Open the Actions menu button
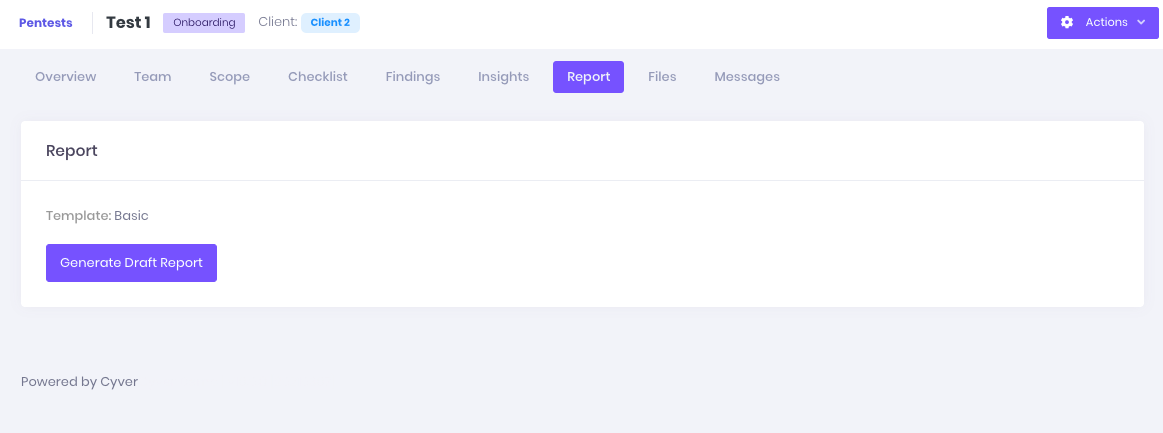 [x=1102, y=22]
